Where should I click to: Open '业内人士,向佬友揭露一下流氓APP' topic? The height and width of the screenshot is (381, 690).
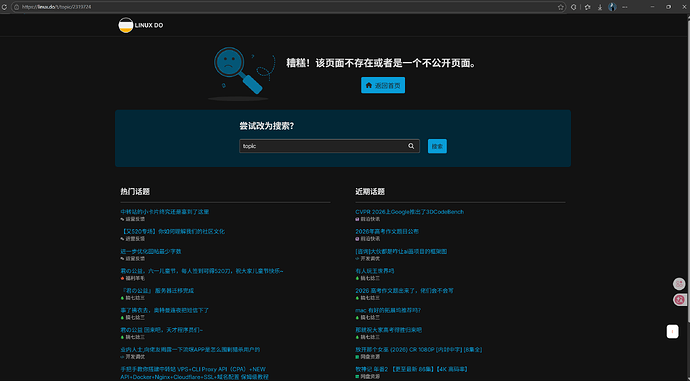[x=190, y=350]
